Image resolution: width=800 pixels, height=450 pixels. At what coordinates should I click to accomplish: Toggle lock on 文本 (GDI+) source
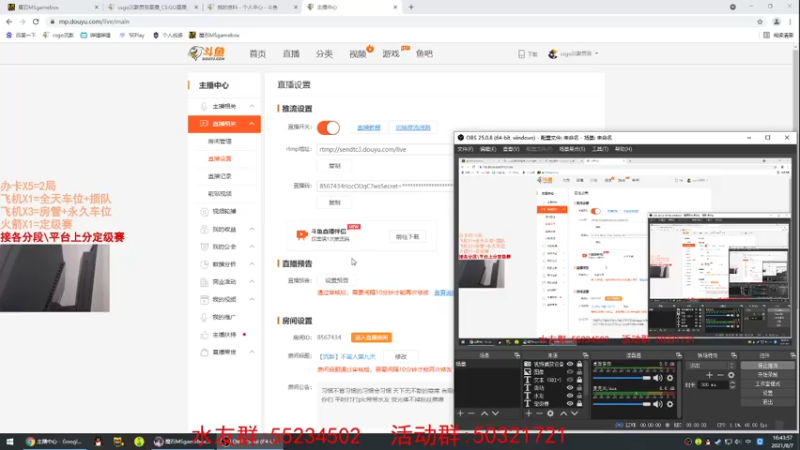tap(579, 380)
